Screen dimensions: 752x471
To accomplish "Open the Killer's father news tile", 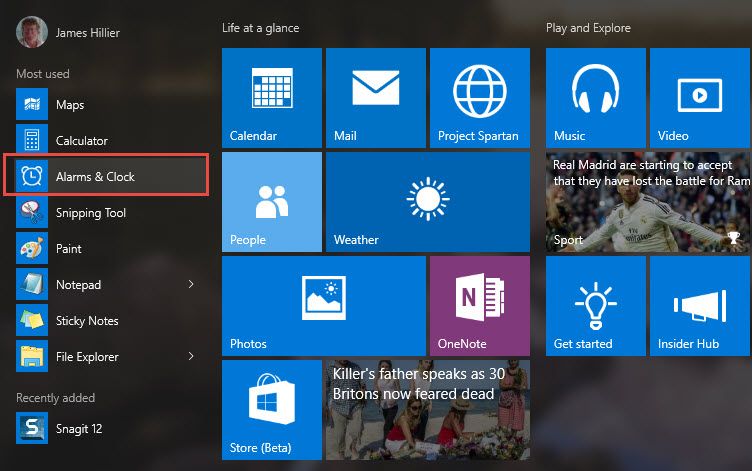I will click(x=428, y=410).
